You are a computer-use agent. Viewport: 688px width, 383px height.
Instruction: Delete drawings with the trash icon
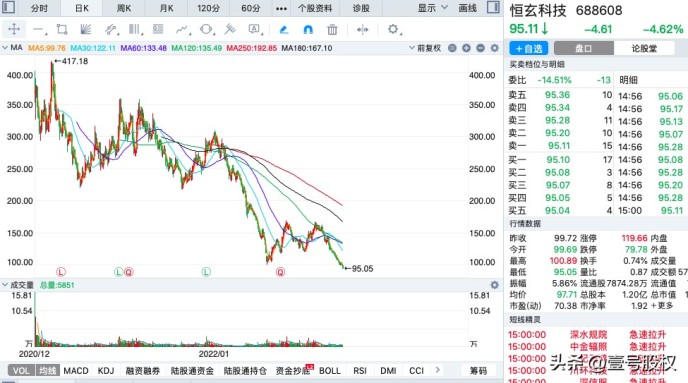coord(332,30)
